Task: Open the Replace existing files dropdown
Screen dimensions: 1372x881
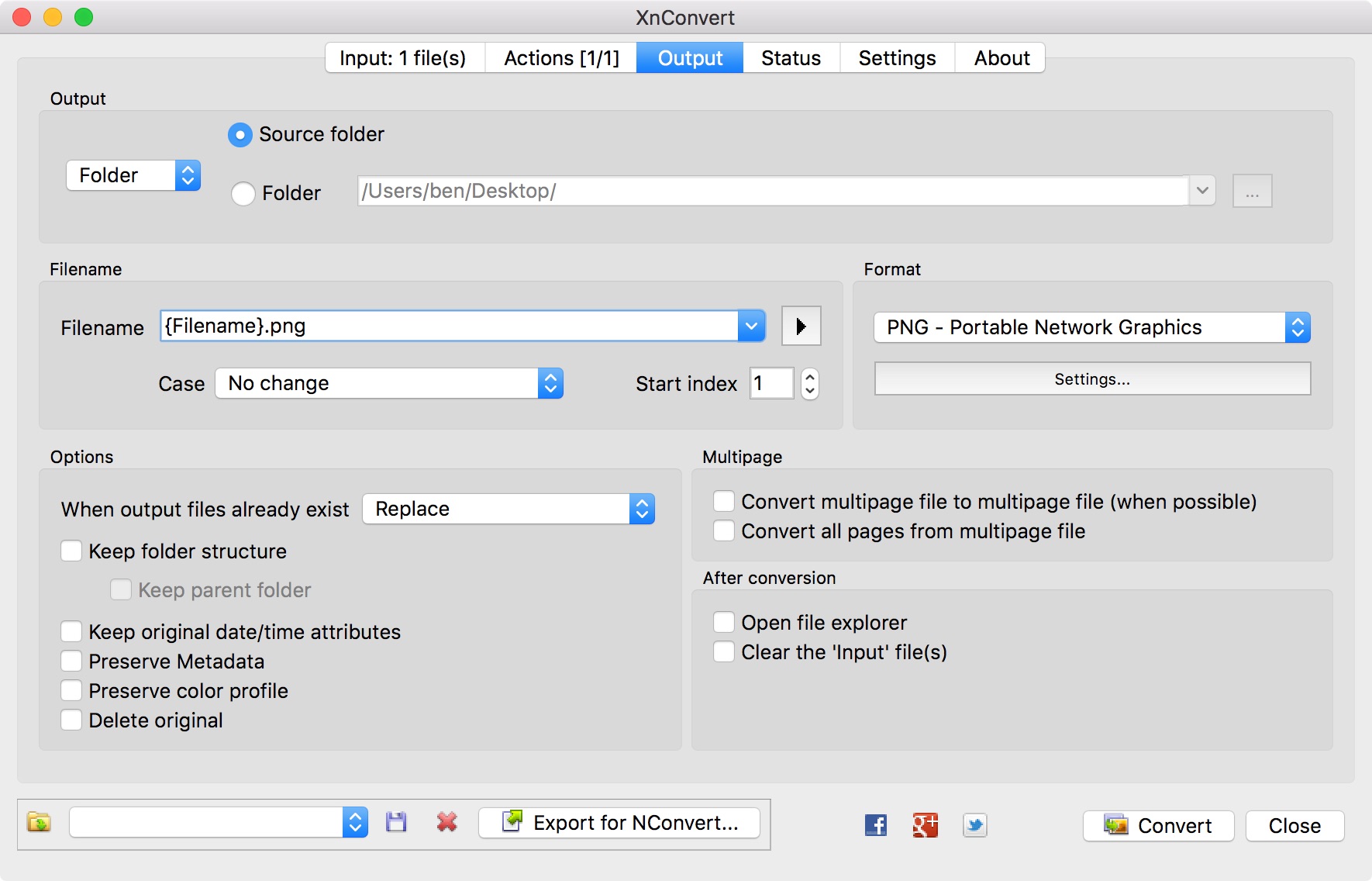Action: pos(508,509)
